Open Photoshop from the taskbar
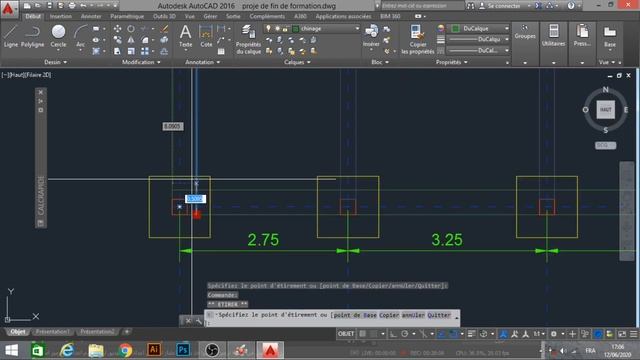The height and width of the screenshot is (360, 640). 183,350
